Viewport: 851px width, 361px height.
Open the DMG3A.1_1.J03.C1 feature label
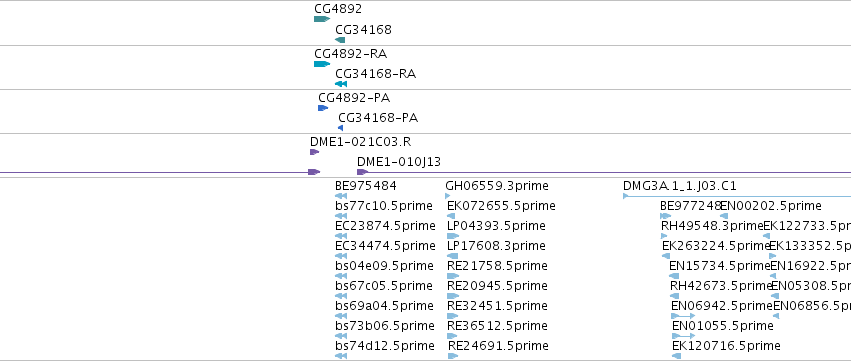coord(680,186)
